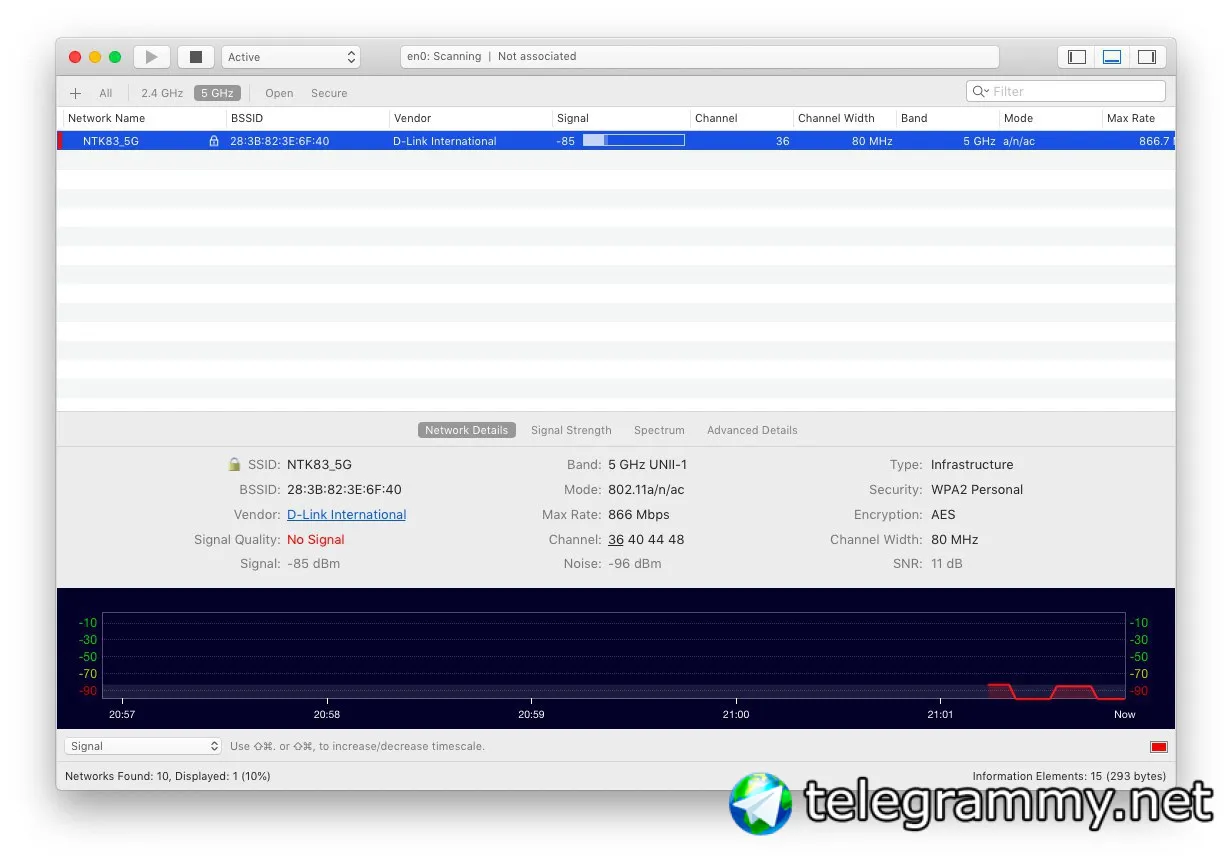Click the red graph color swatch
Image resolution: width=1232 pixels, height=864 pixels.
[1159, 747]
